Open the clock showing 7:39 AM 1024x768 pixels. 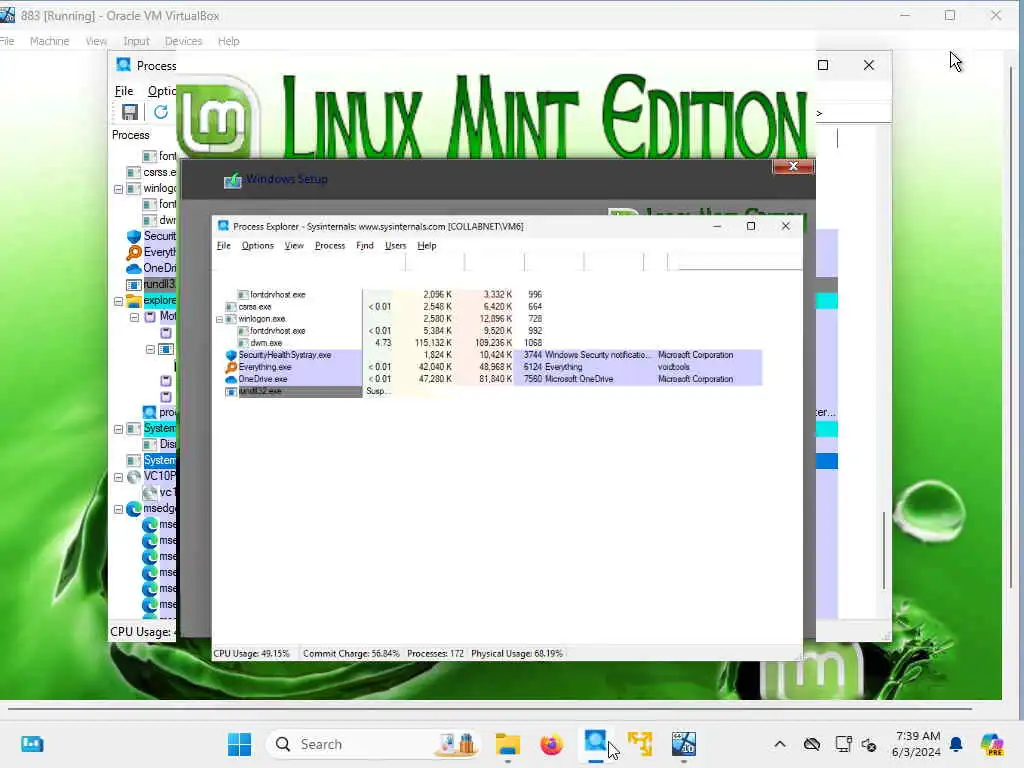click(x=916, y=744)
